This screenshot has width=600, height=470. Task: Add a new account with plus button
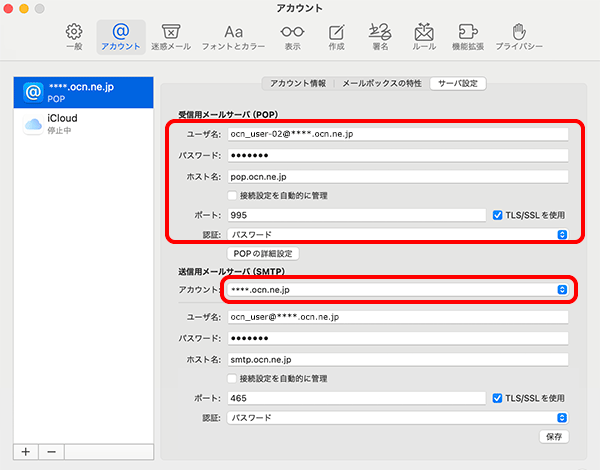pos(26,452)
